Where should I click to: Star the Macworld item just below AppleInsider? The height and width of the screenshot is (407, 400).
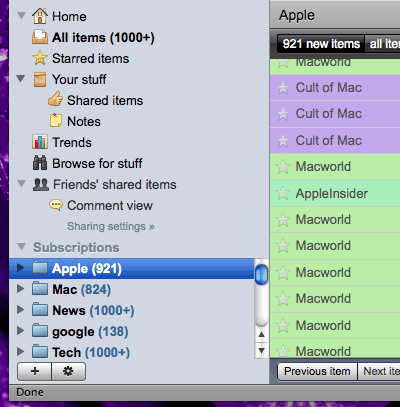283,220
